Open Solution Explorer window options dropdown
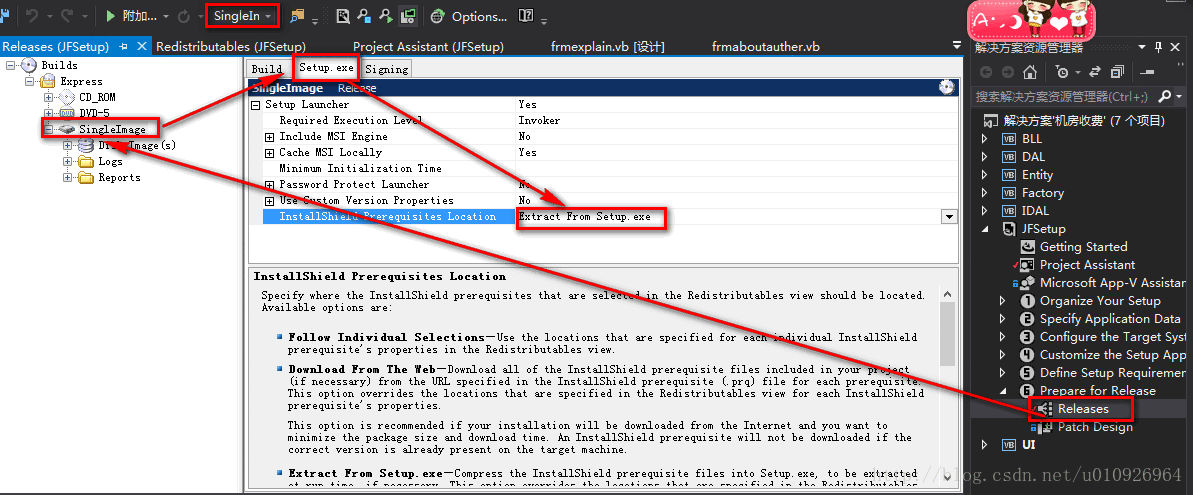The height and width of the screenshot is (495, 1193). (x=1143, y=48)
